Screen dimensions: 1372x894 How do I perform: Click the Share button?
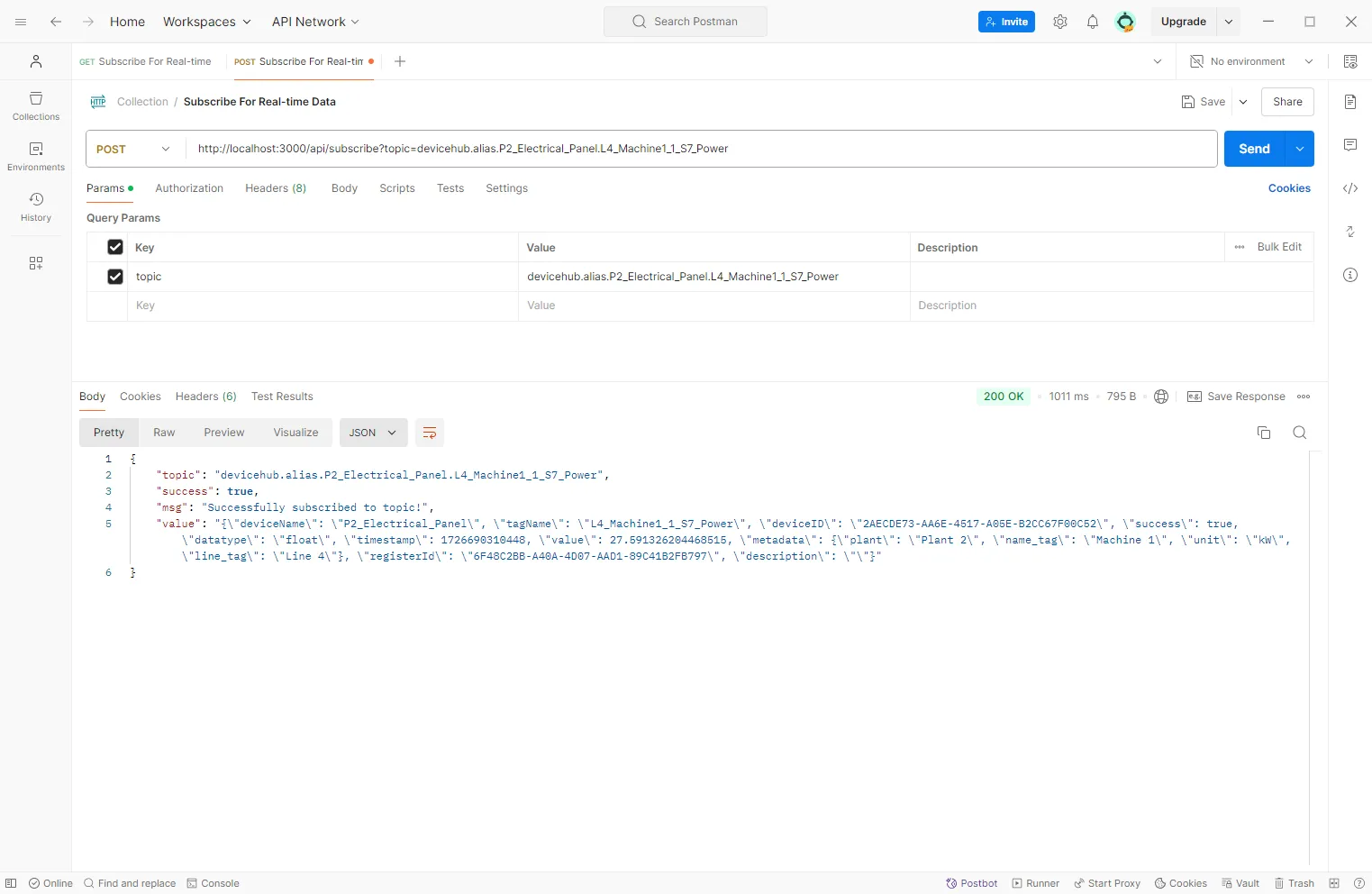(1287, 102)
